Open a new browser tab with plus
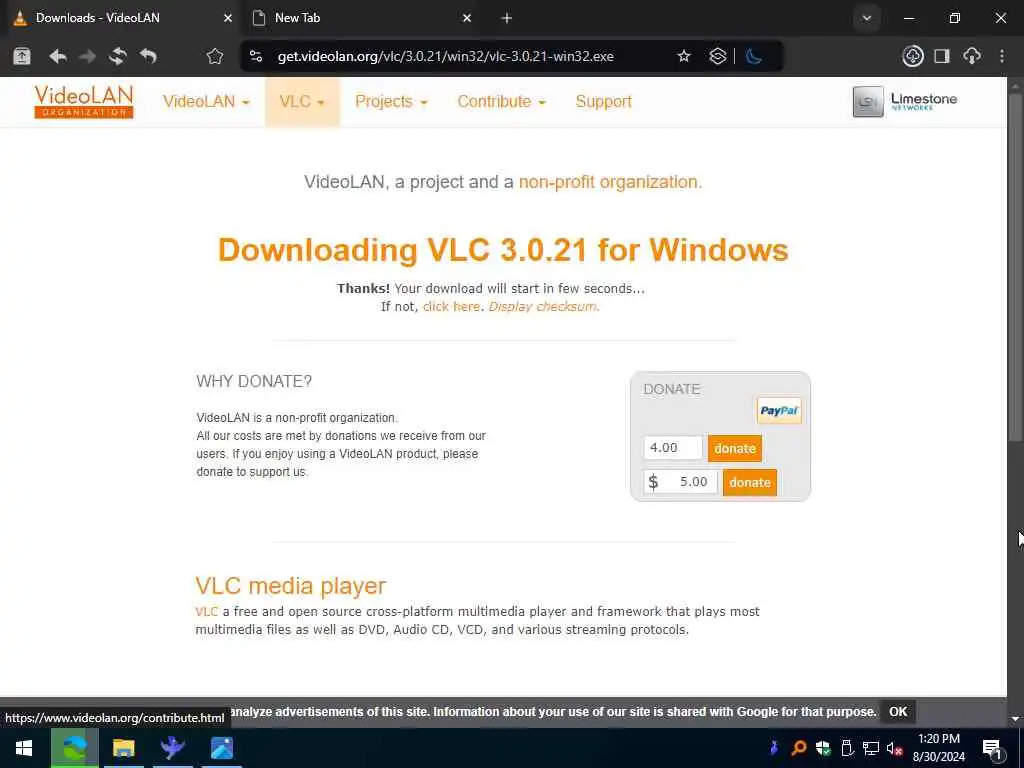 [x=507, y=18]
